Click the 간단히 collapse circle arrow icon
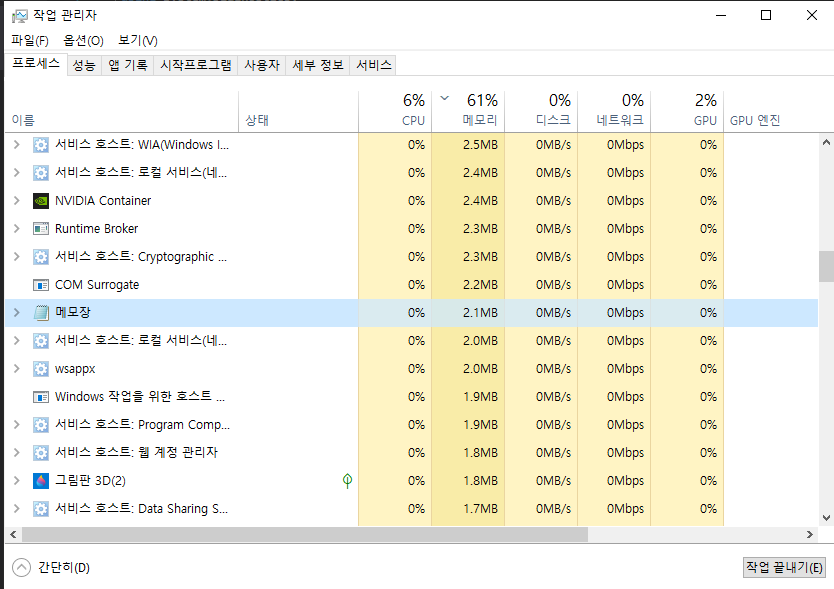The height and width of the screenshot is (589, 834). pos(21,567)
